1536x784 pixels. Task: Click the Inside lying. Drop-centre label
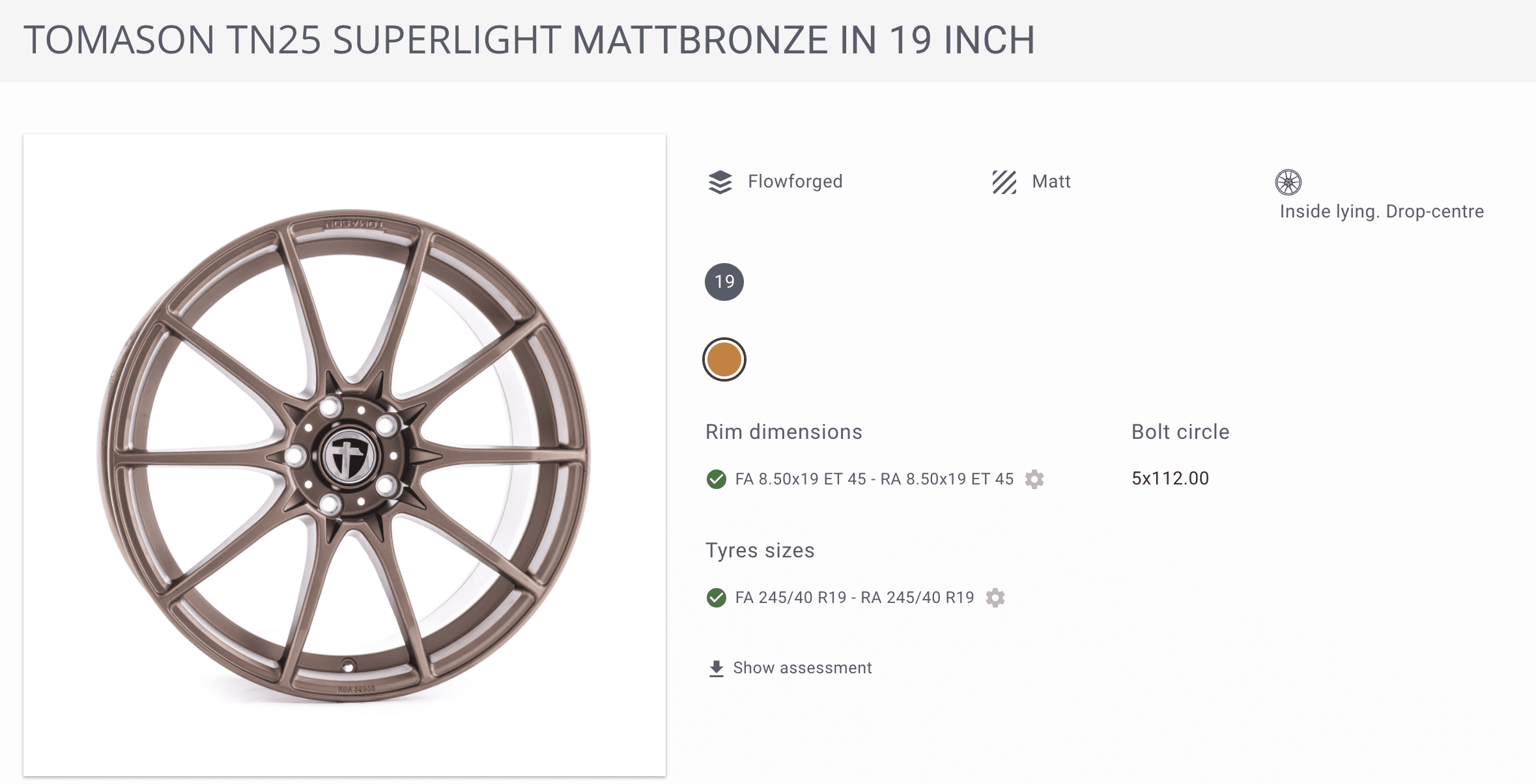click(1381, 212)
